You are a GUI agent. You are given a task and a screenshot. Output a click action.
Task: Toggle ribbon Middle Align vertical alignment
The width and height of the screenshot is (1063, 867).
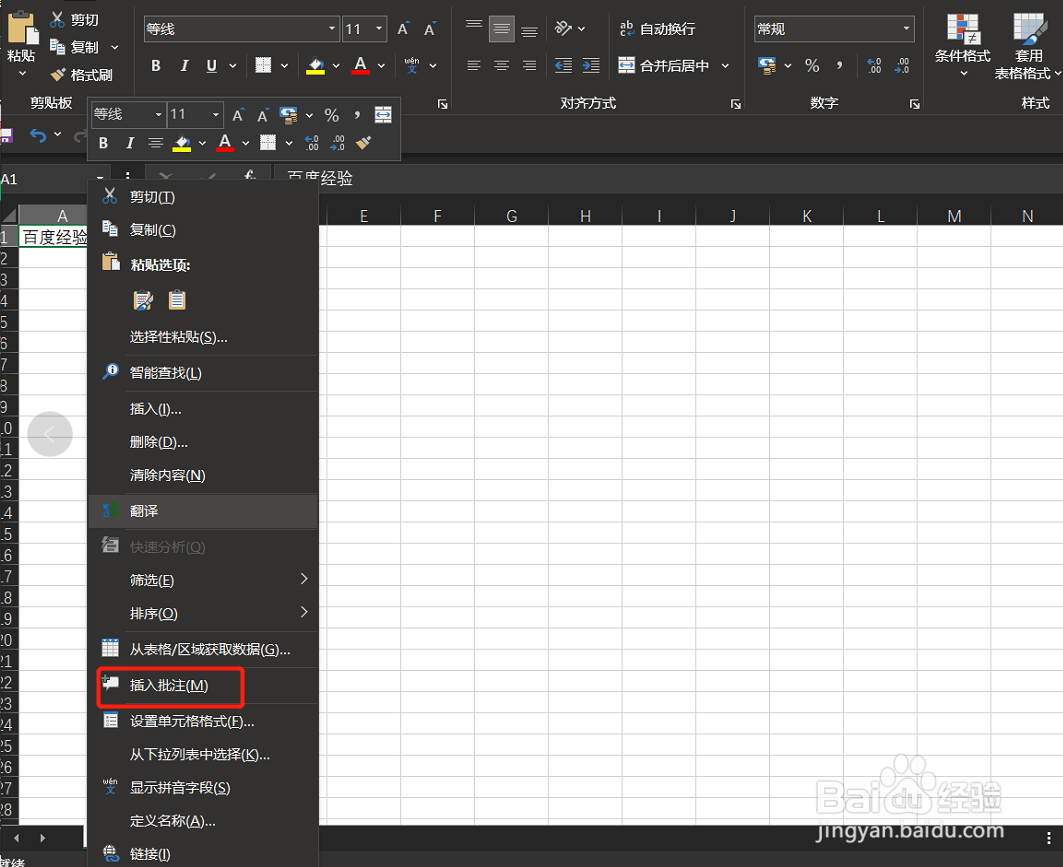click(x=502, y=28)
